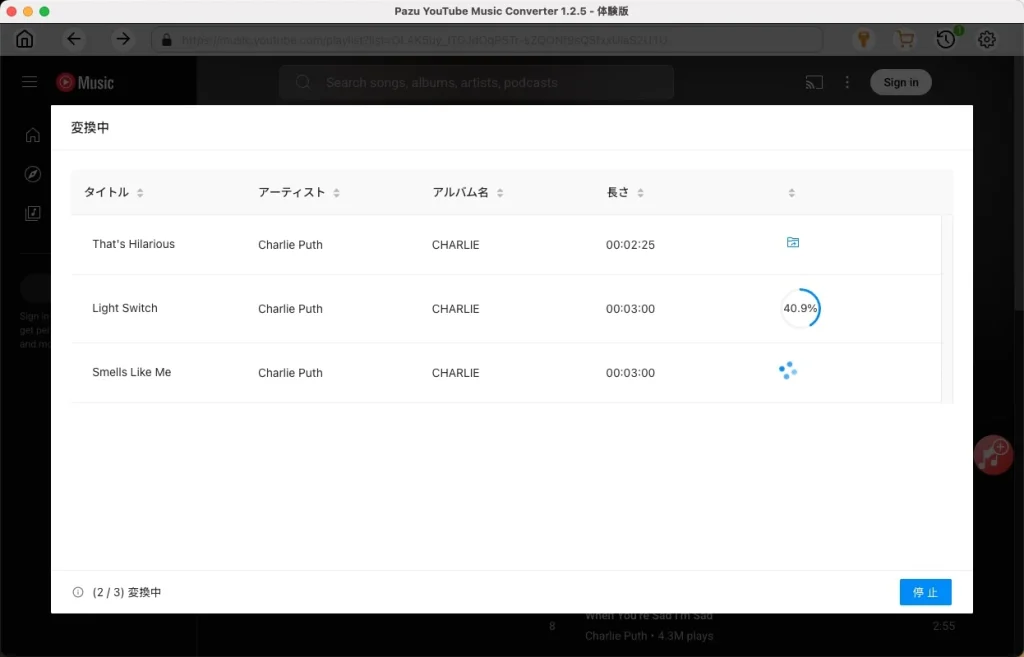This screenshot has width=1024, height=657.
Task: Open the shopping cart purchase icon
Action: [905, 38]
